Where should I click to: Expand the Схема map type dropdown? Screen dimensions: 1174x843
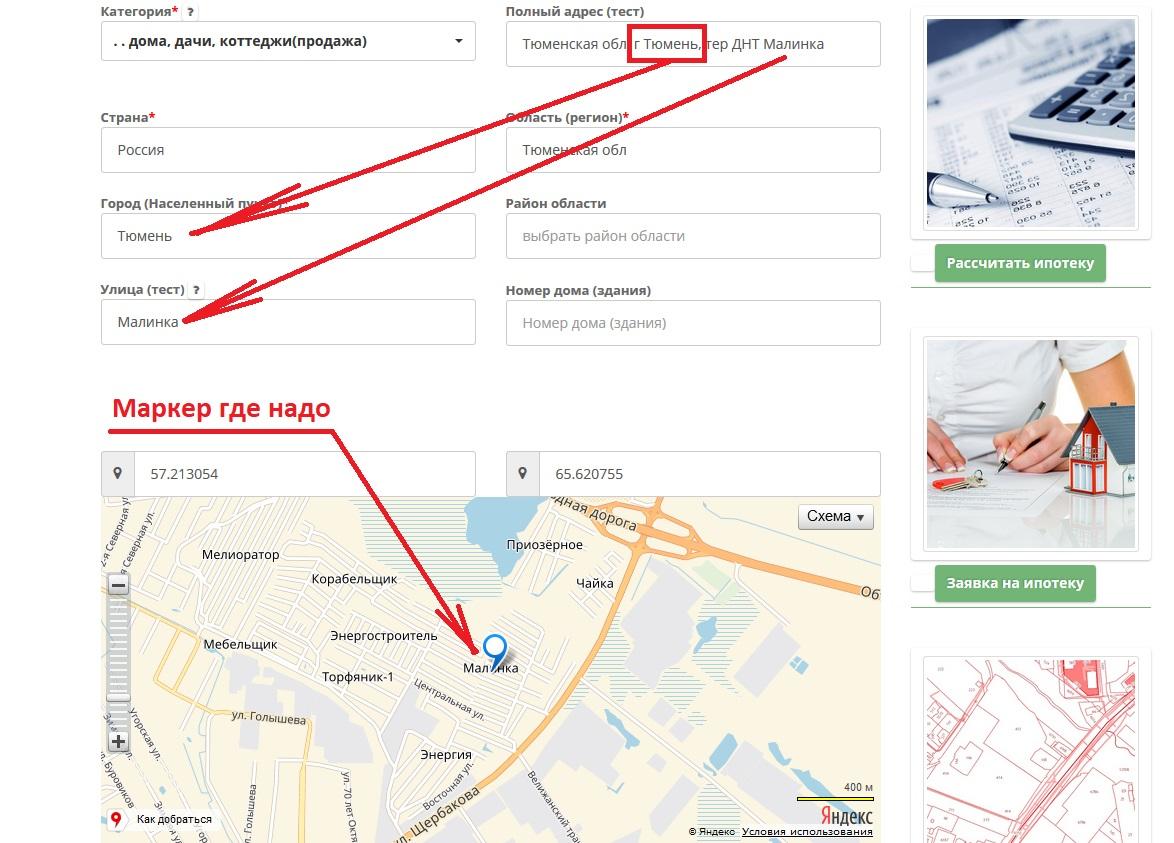(836, 517)
